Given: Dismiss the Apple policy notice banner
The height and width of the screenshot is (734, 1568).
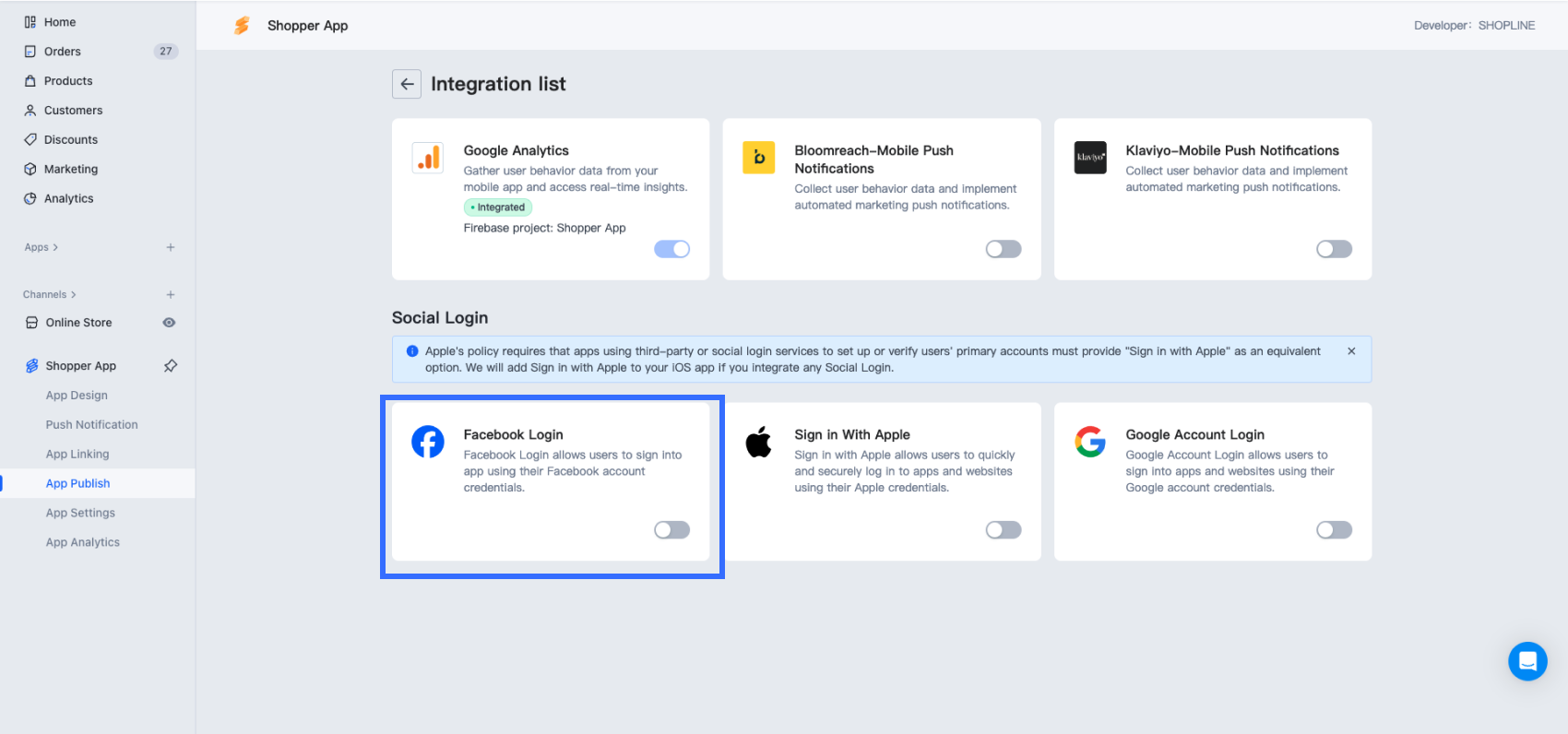Looking at the screenshot, I should pyautogui.click(x=1351, y=351).
